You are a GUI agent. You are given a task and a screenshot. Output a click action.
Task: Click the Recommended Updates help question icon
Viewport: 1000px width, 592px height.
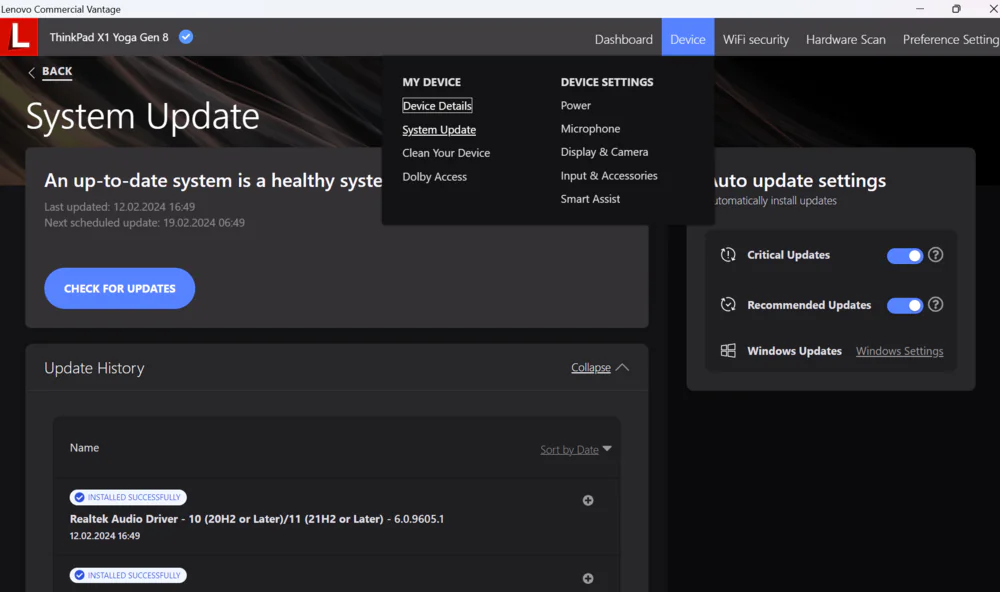point(935,304)
